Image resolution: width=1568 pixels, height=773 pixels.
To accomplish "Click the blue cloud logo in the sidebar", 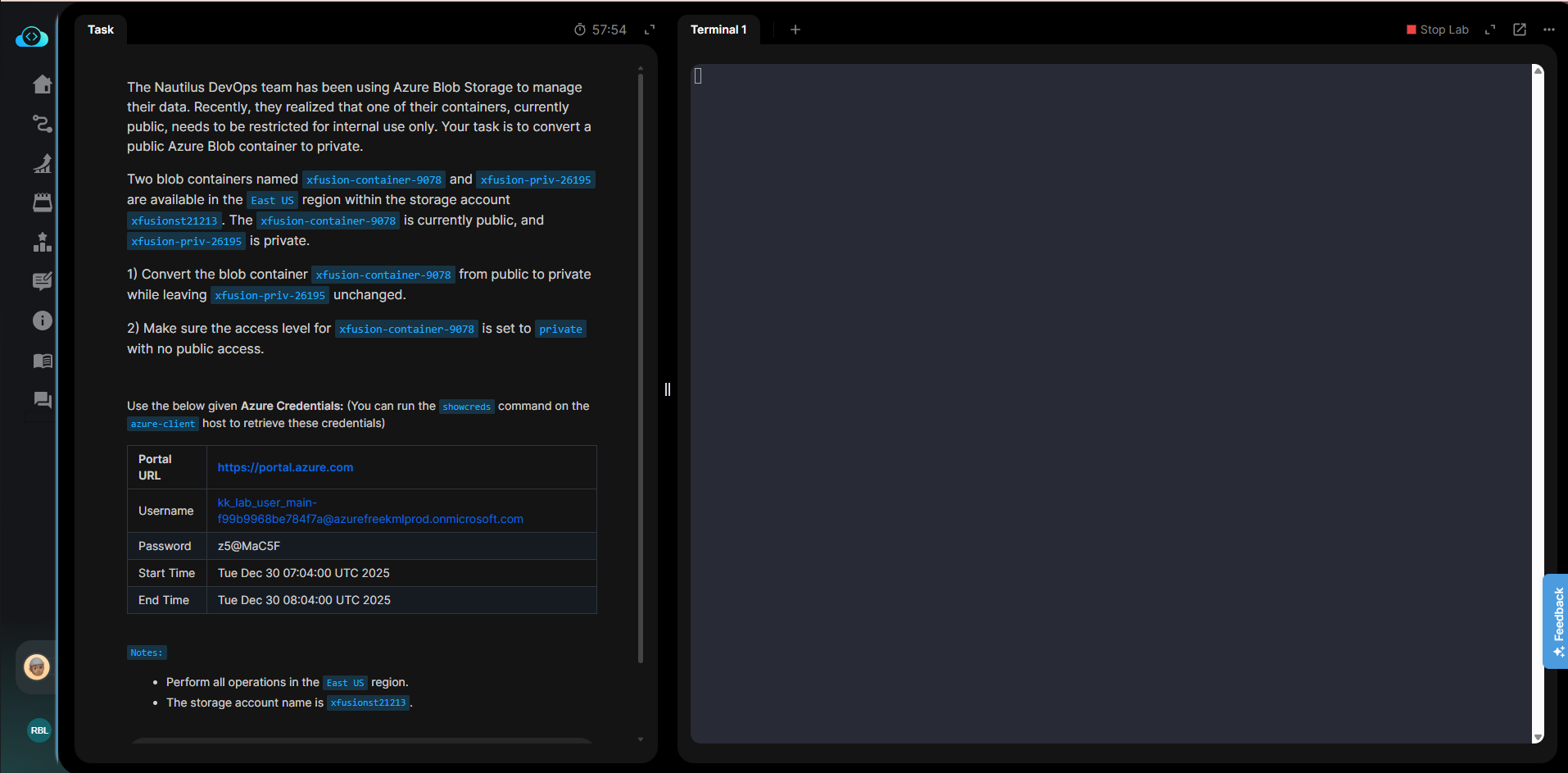I will 32,37.
